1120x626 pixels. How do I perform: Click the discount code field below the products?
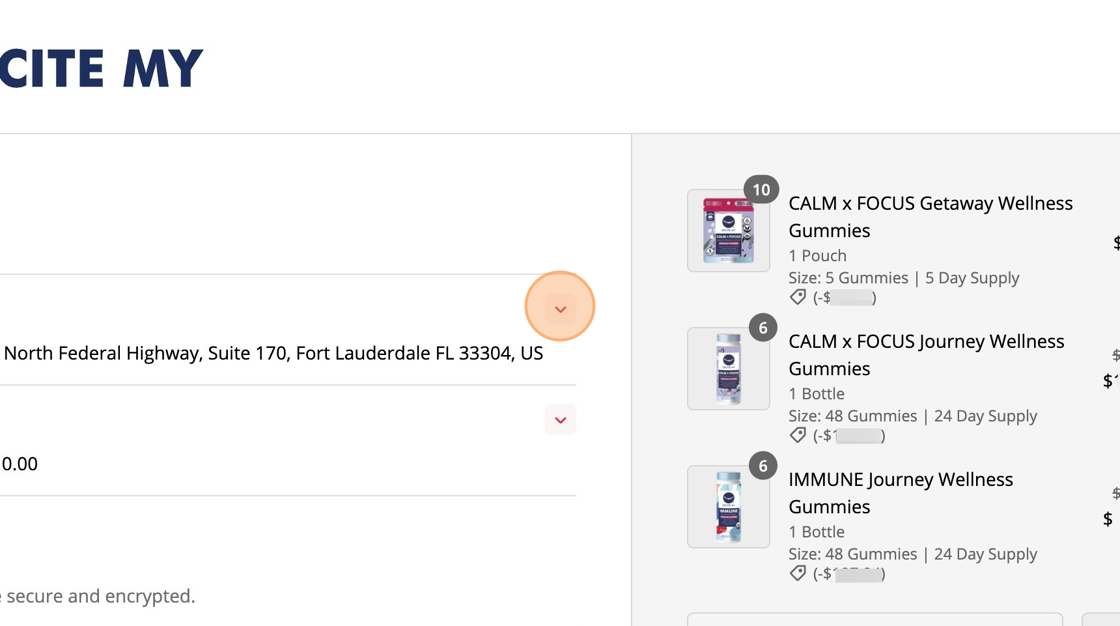(x=874, y=619)
